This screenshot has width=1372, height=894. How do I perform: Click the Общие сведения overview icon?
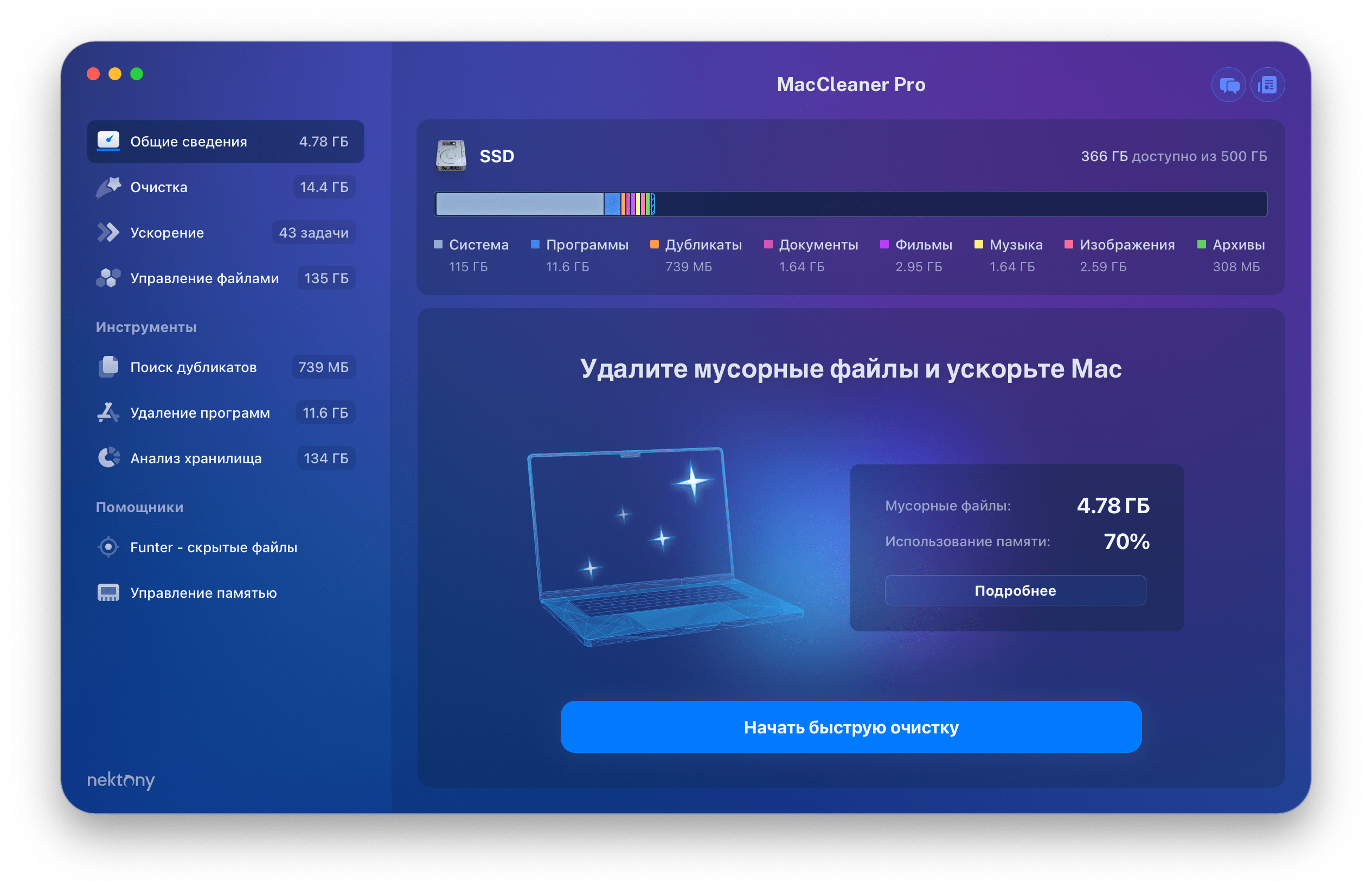coord(108,141)
